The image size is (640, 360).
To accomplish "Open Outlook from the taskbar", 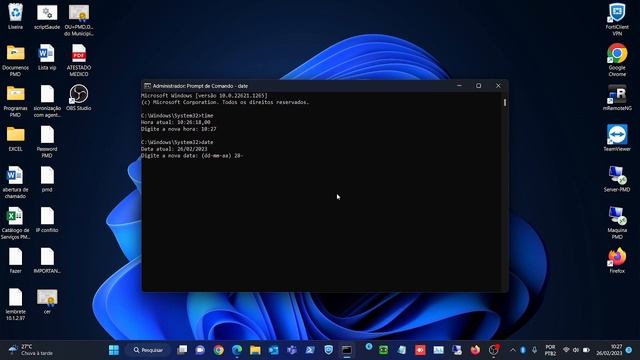I will [x=273, y=350].
